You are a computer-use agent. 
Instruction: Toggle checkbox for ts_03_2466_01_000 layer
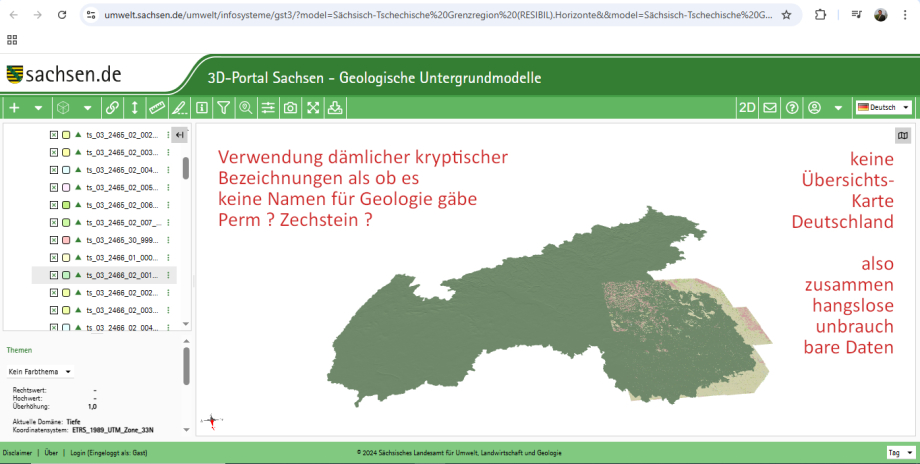(54, 257)
